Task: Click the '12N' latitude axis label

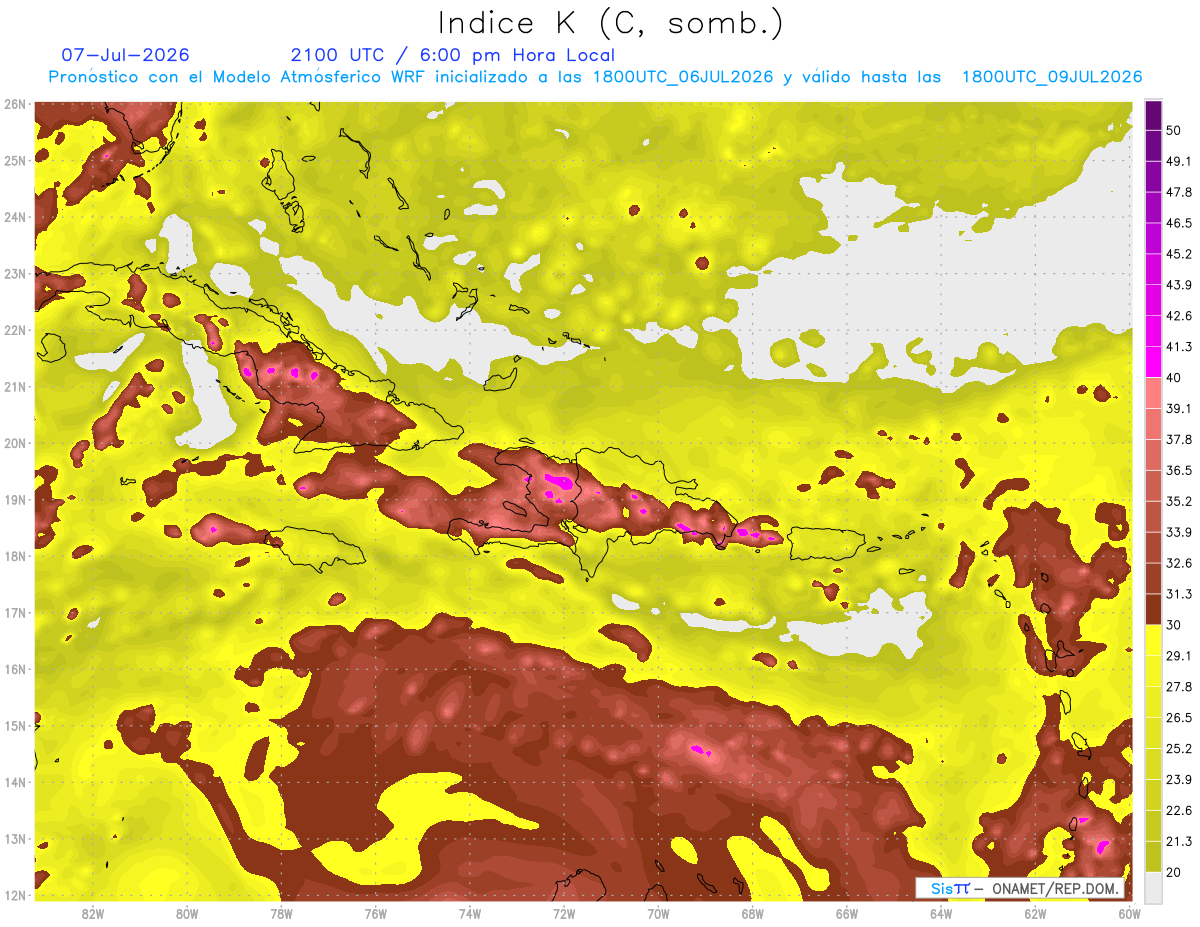Action: point(15,894)
